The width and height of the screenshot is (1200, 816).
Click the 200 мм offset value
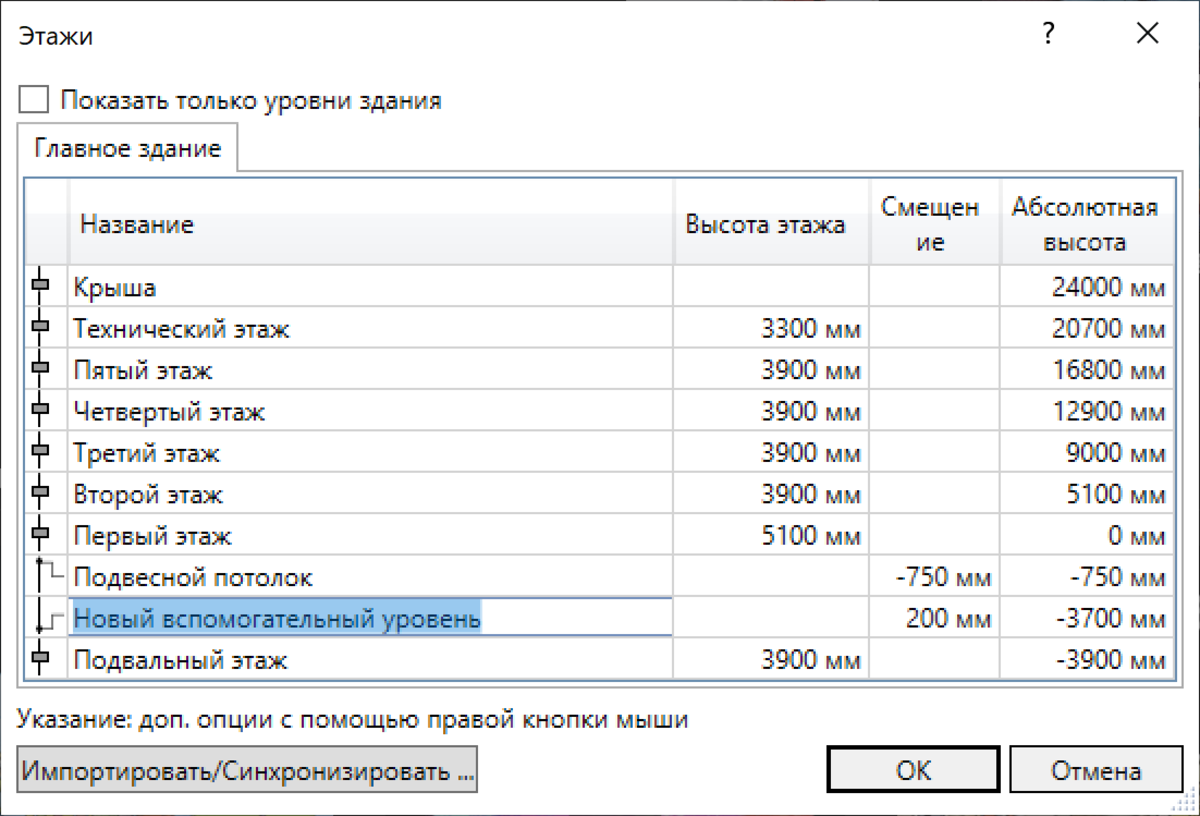(935, 619)
